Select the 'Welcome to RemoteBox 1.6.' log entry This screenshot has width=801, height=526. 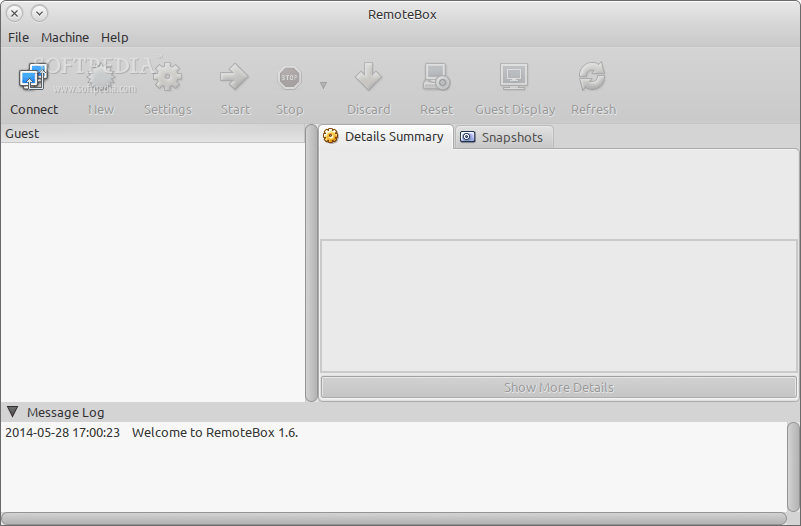click(215, 433)
